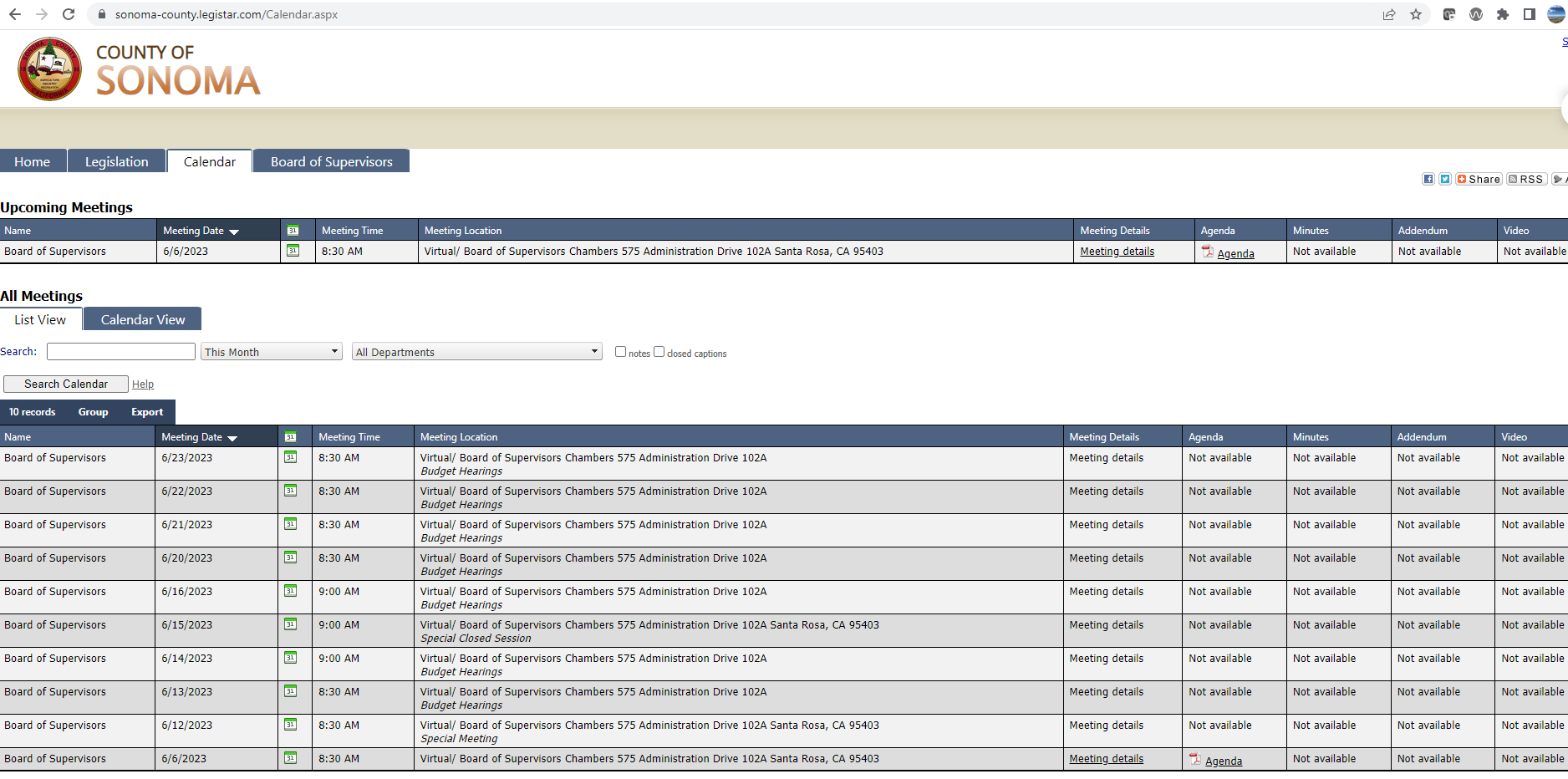Open the All Departments dropdown
Screen dimensions: 1568x779
tap(476, 352)
